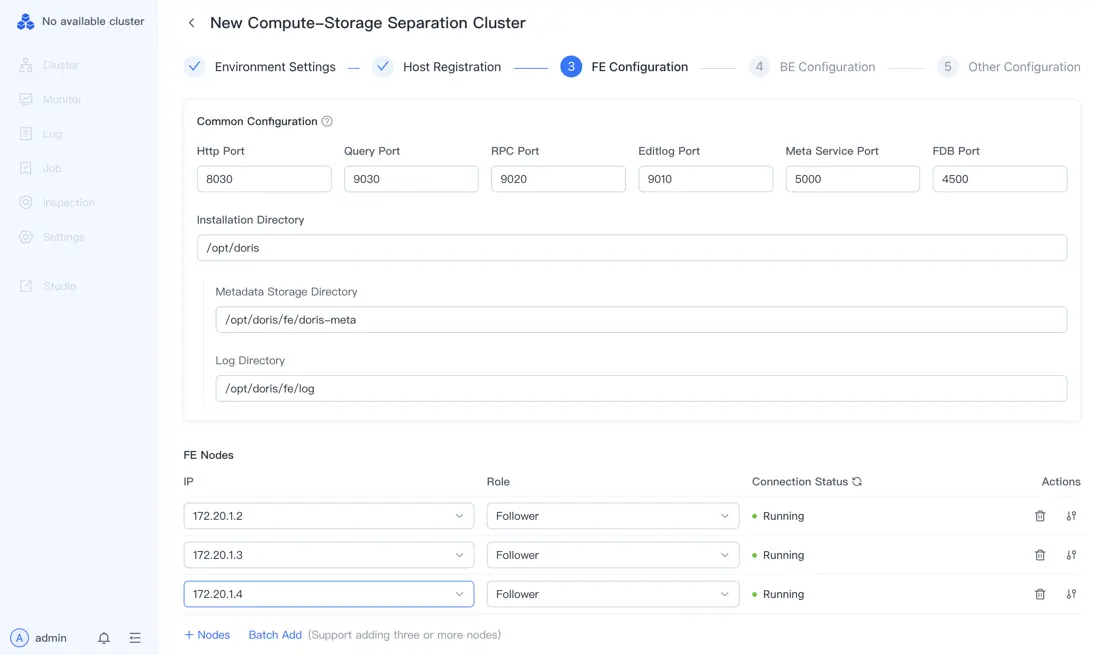Go to the Host Registration step
Viewport: 1098px width, 655px height.
451,67
